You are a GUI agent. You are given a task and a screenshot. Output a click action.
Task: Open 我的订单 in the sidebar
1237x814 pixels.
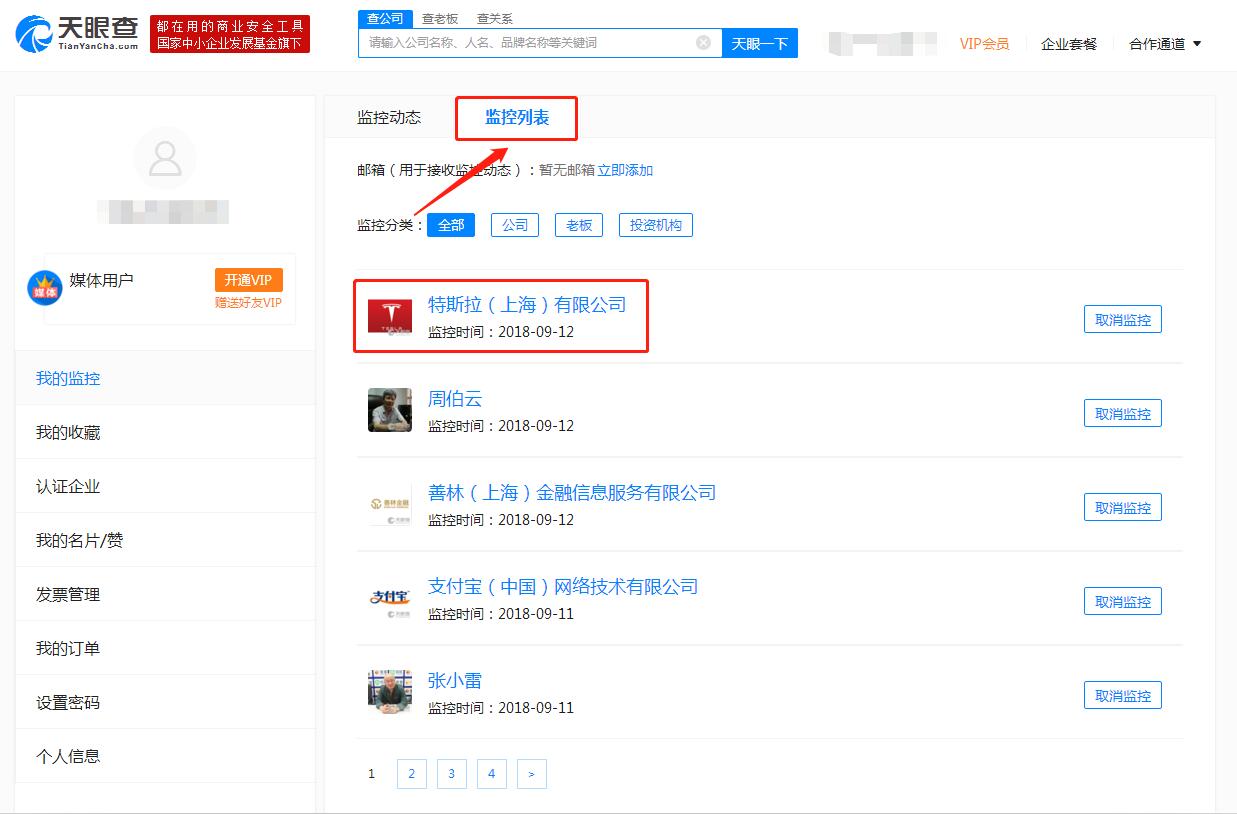tap(165, 648)
